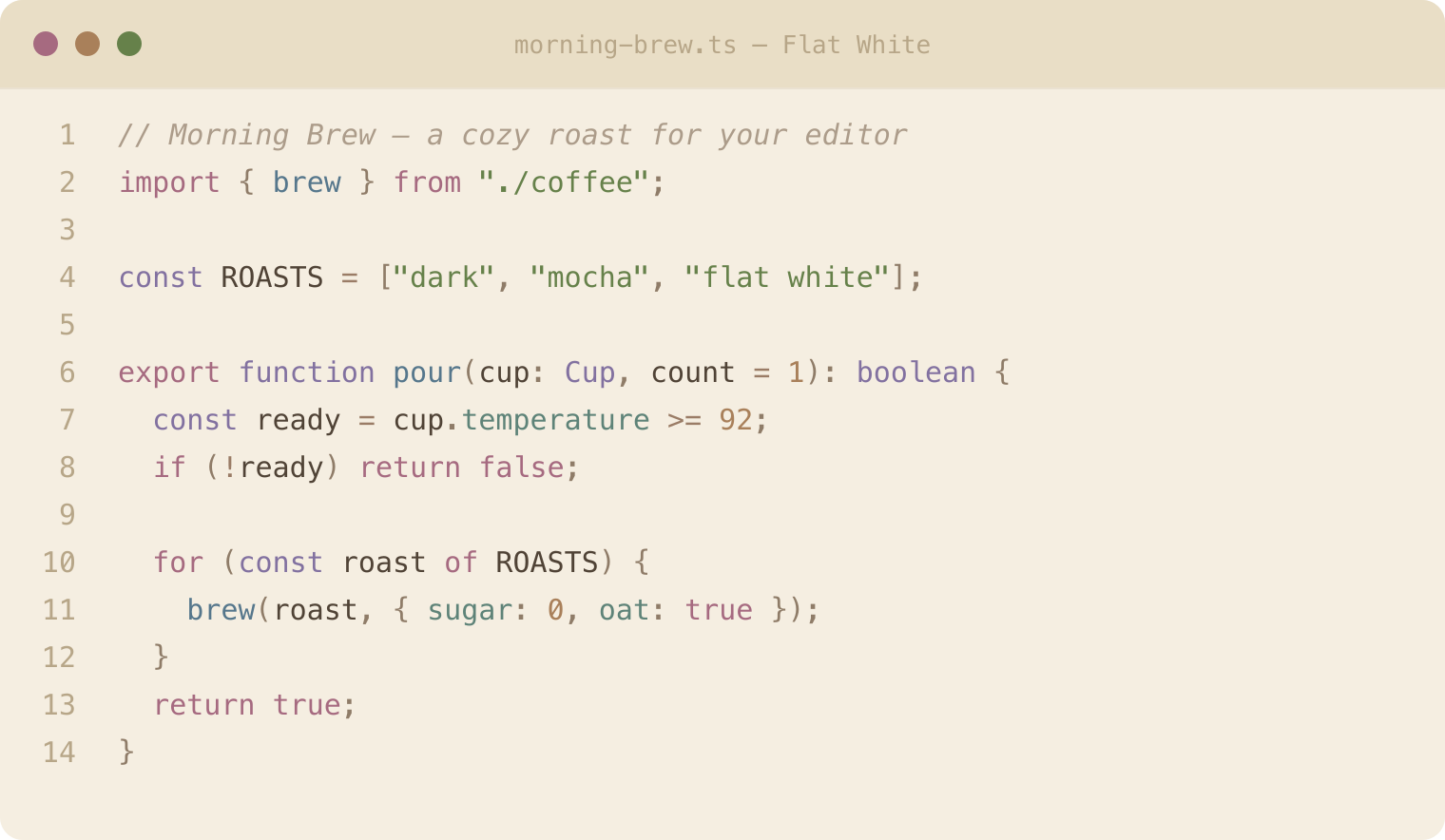Click the 'import' keyword on line 2
Image resolution: width=1445 pixels, height=840 pixels.
[x=169, y=182]
